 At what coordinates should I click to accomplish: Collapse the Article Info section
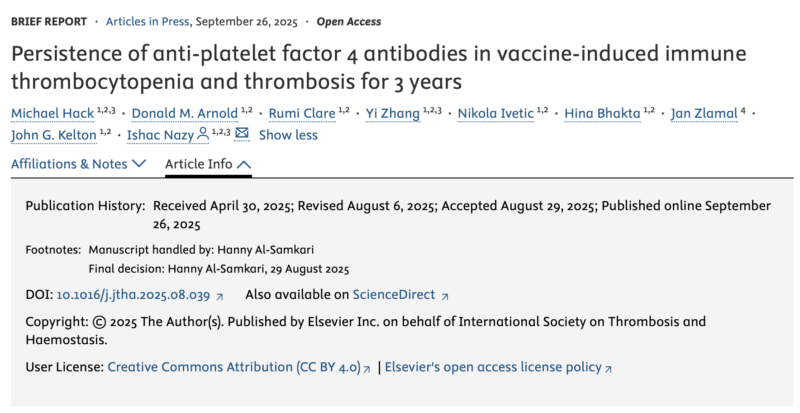[x=246, y=163]
